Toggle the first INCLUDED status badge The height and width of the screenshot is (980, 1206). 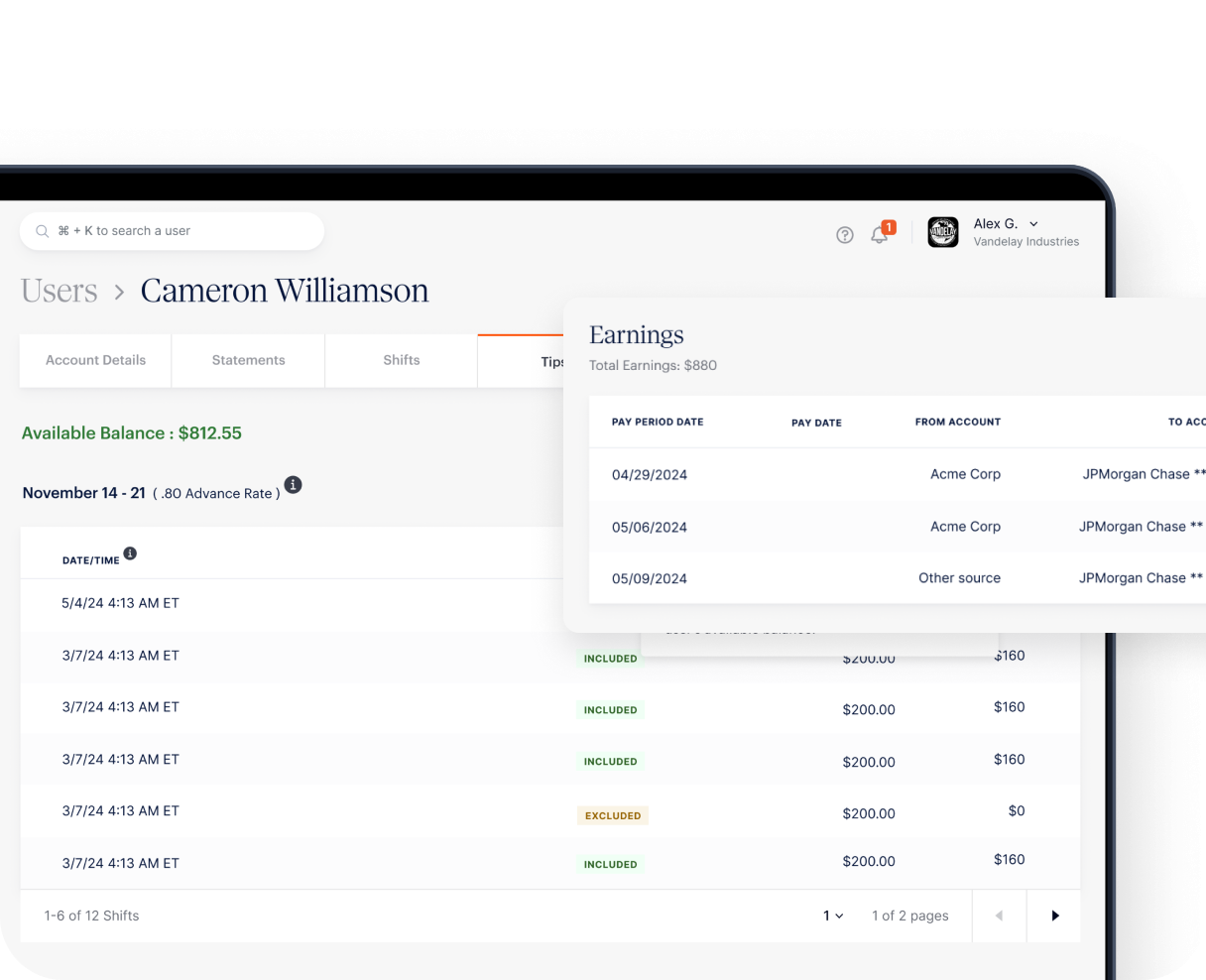[610, 658]
